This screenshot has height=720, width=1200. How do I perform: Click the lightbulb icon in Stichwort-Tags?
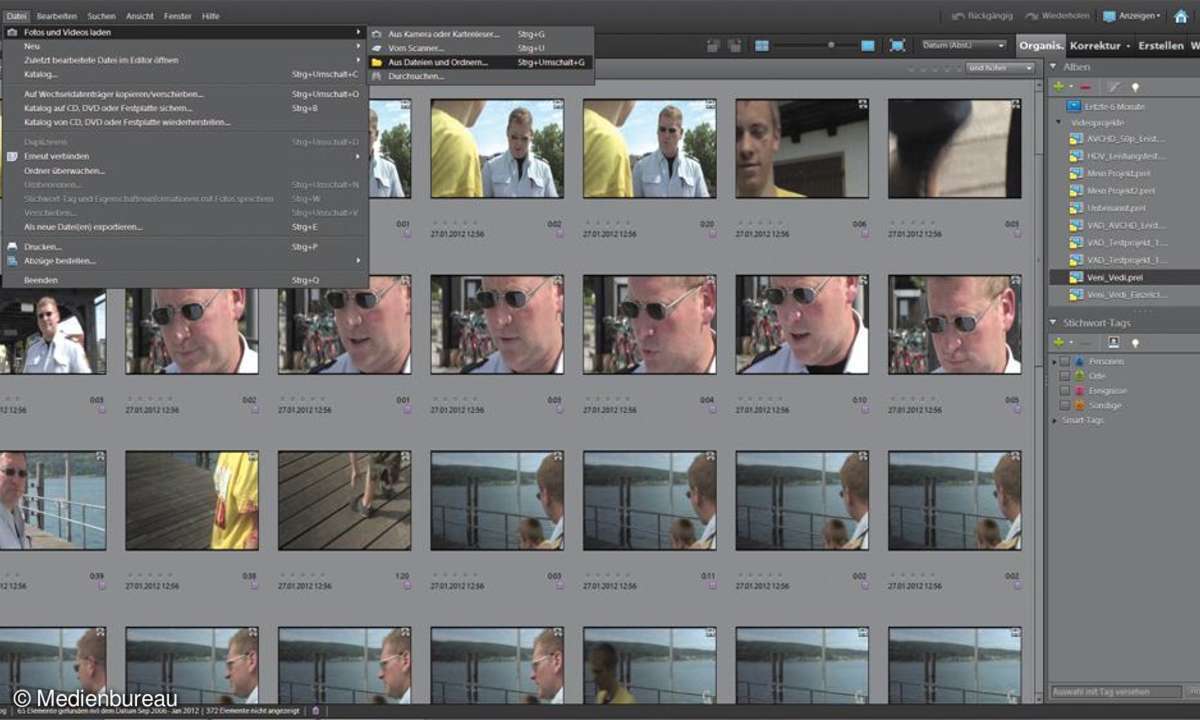[1135, 342]
